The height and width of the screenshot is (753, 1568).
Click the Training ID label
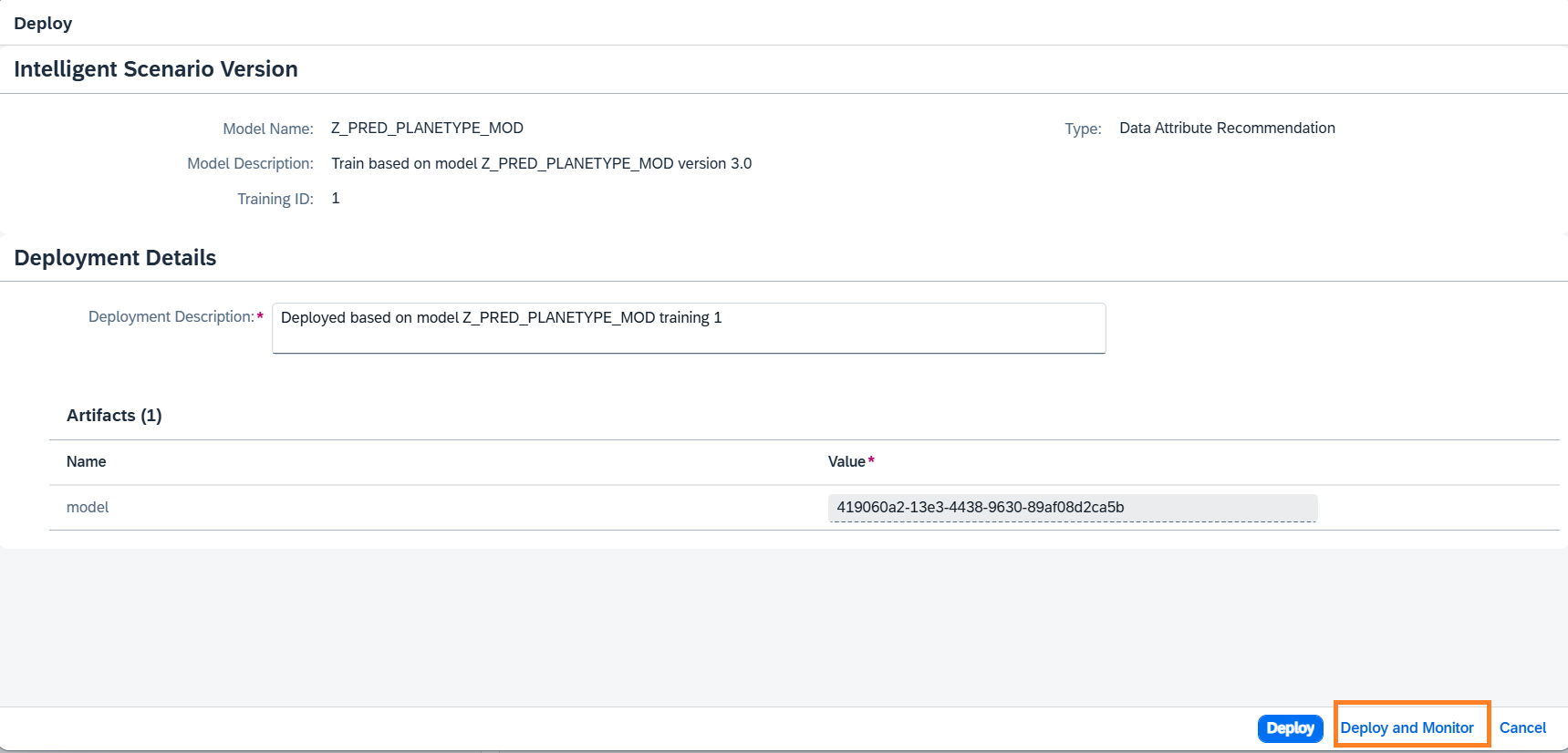(x=275, y=199)
